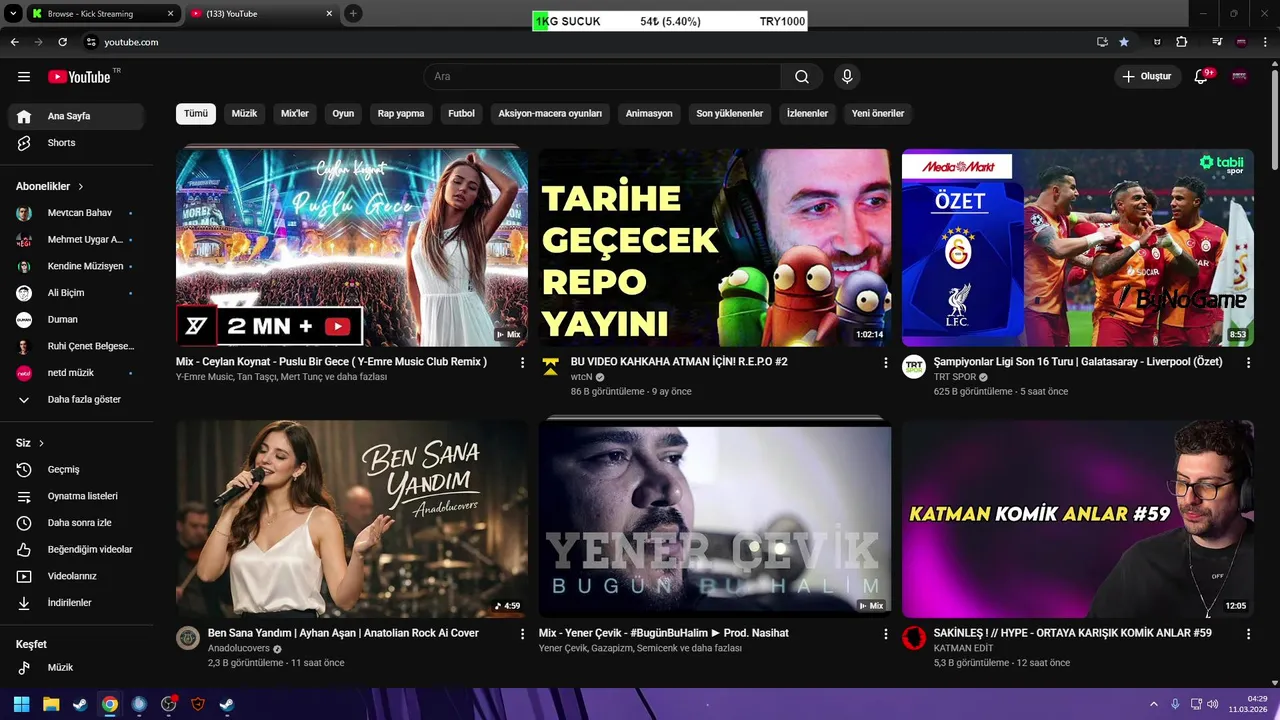Open a new browser tab with plus

click(353, 14)
